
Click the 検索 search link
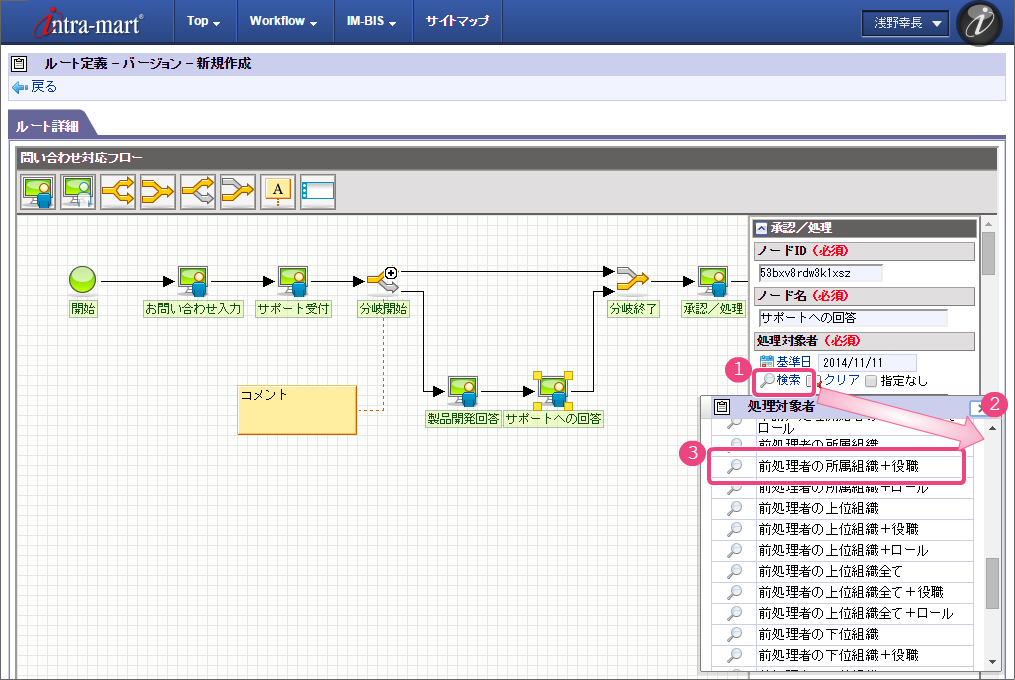click(788, 380)
